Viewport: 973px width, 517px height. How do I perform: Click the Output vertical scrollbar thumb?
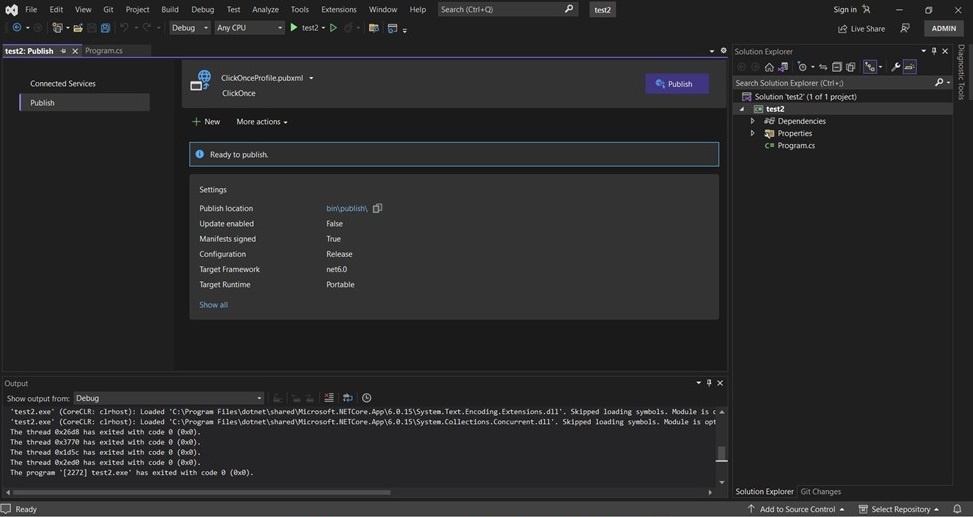[721, 454]
